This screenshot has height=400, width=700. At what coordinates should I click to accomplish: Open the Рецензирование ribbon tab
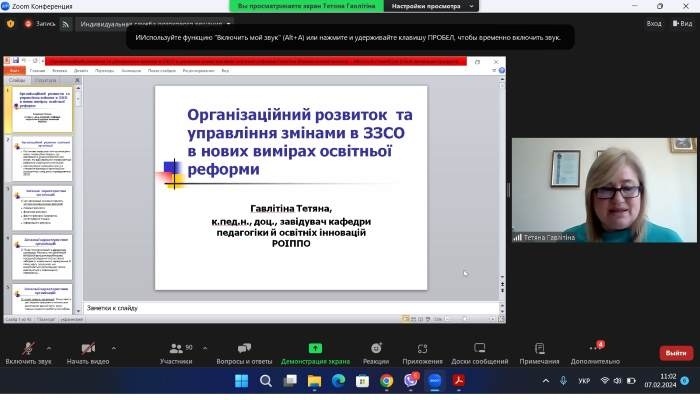click(199, 71)
